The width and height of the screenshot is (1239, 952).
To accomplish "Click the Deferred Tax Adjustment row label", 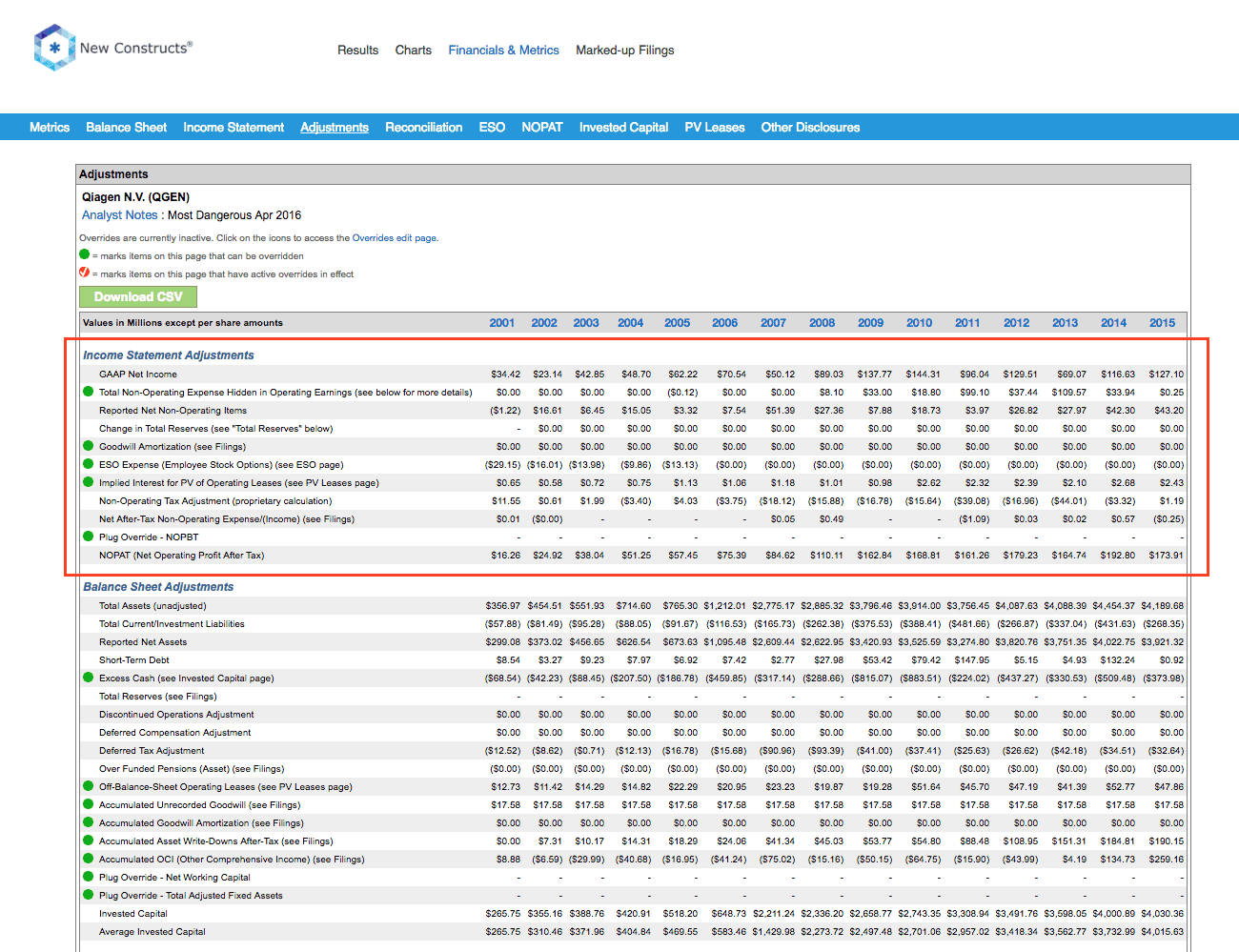I will [152, 751].
